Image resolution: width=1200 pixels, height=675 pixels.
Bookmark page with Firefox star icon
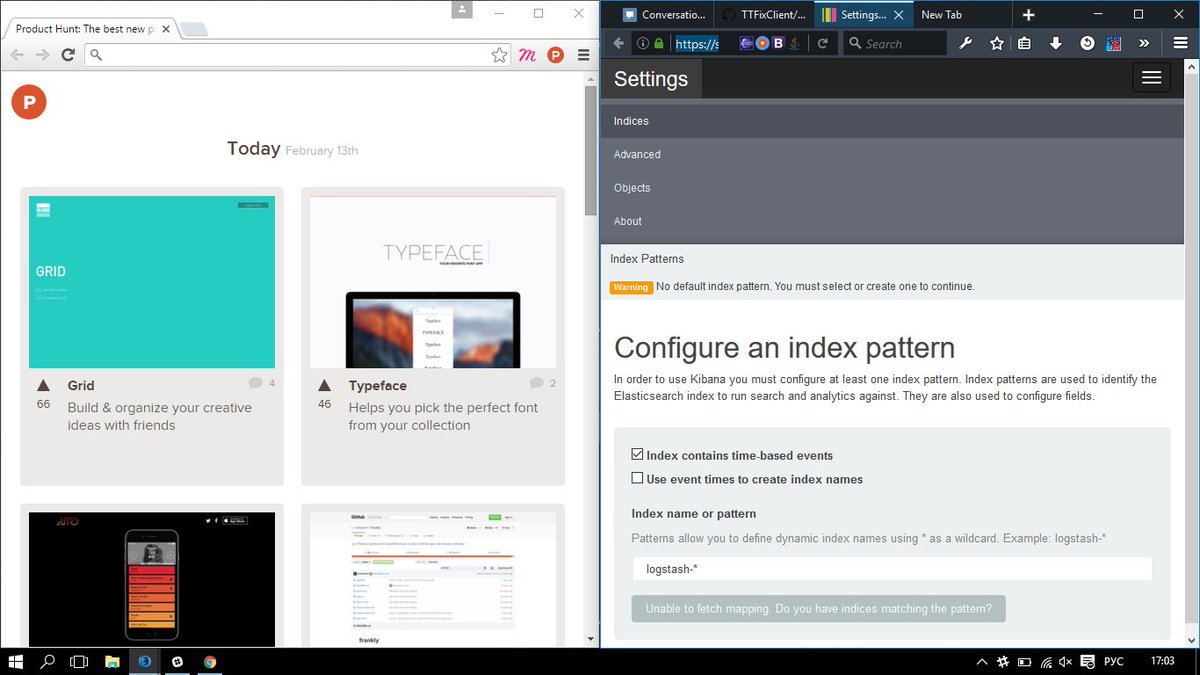click(996, 43)
